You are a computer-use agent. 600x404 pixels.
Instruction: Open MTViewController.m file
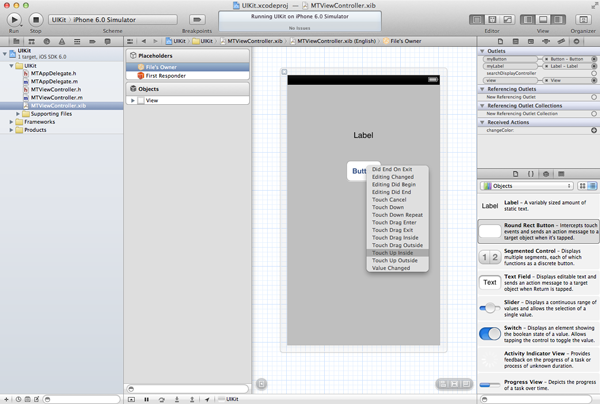(x=56, y=98)
